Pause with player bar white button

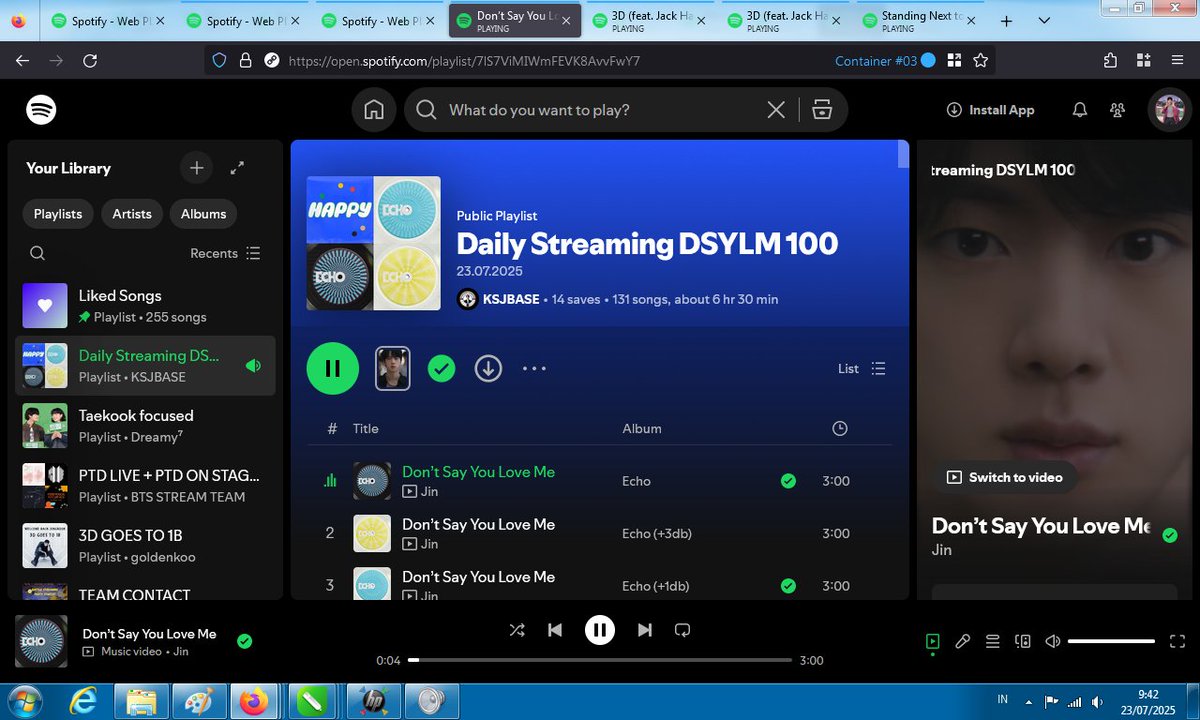coord(599,629)
